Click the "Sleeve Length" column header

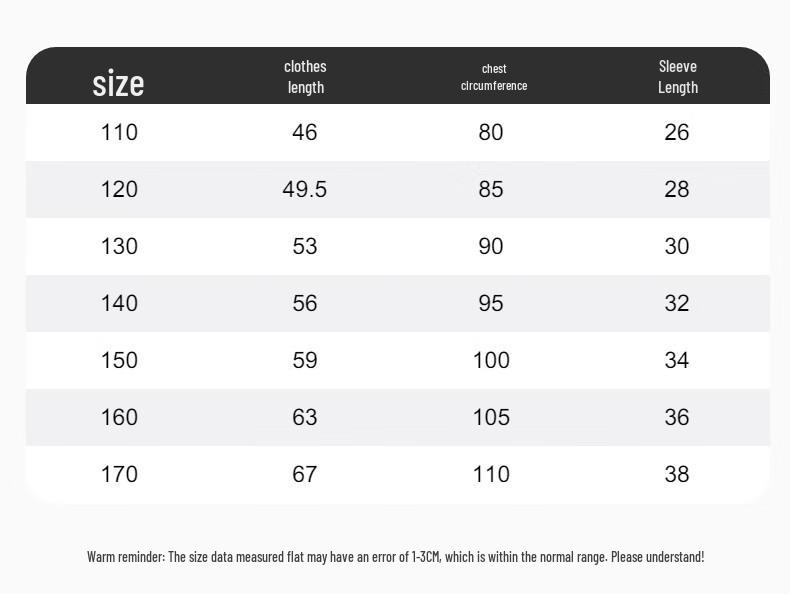click(x=677, y=77)
